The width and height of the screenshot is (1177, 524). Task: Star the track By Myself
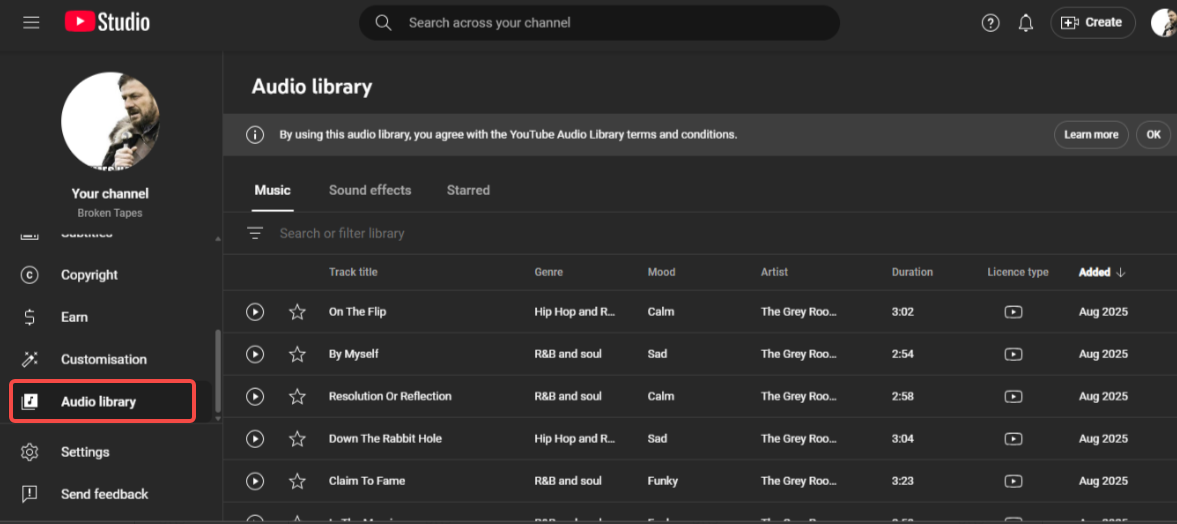tap(297, 354)
